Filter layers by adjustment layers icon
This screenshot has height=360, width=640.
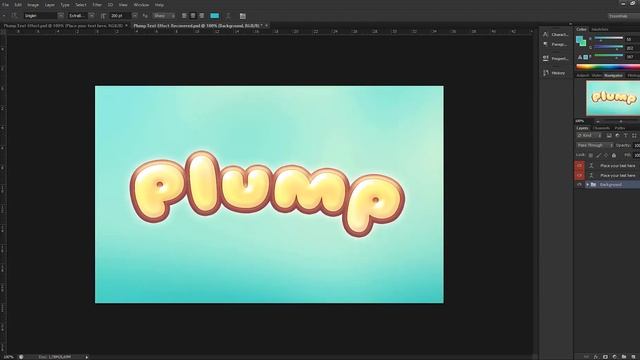point(617,136)
